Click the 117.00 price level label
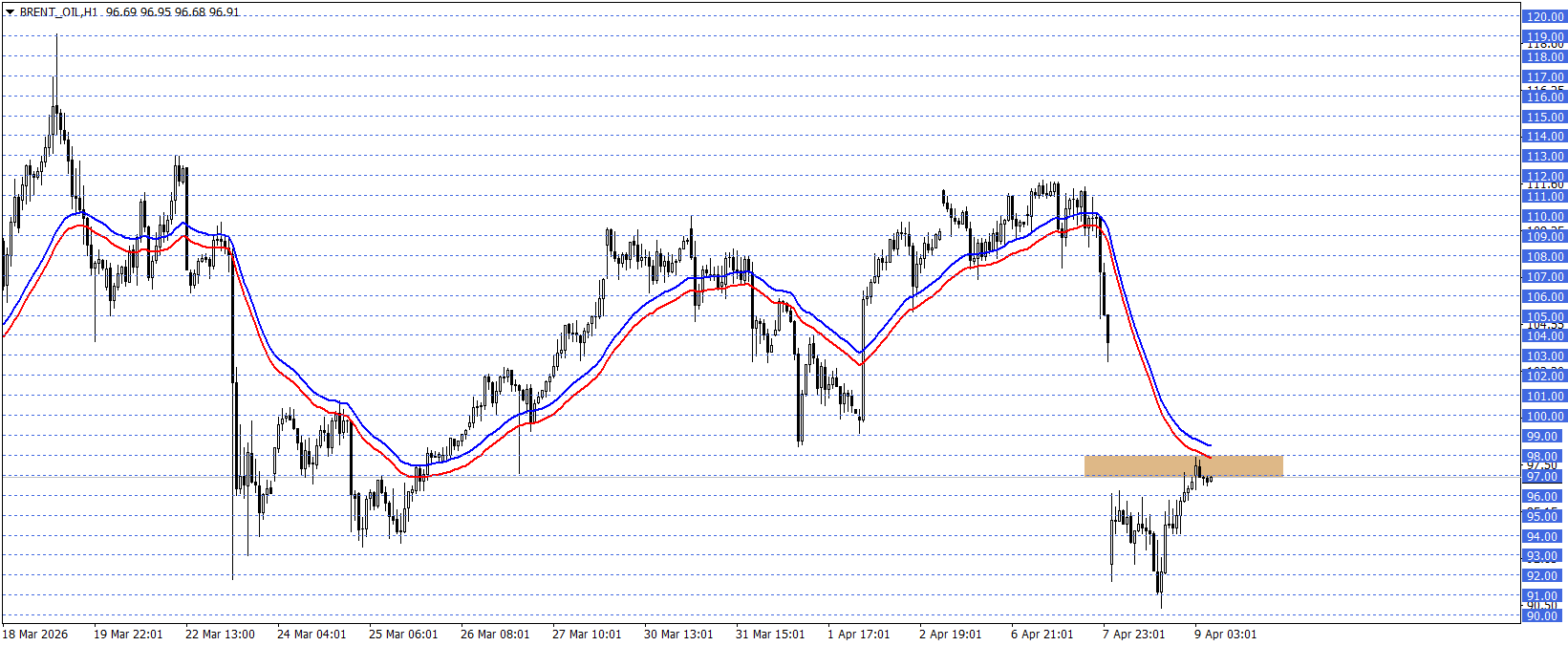The width and height of the screenshot is (1568, 646). pyautogui.click(x=1544, y=77)
